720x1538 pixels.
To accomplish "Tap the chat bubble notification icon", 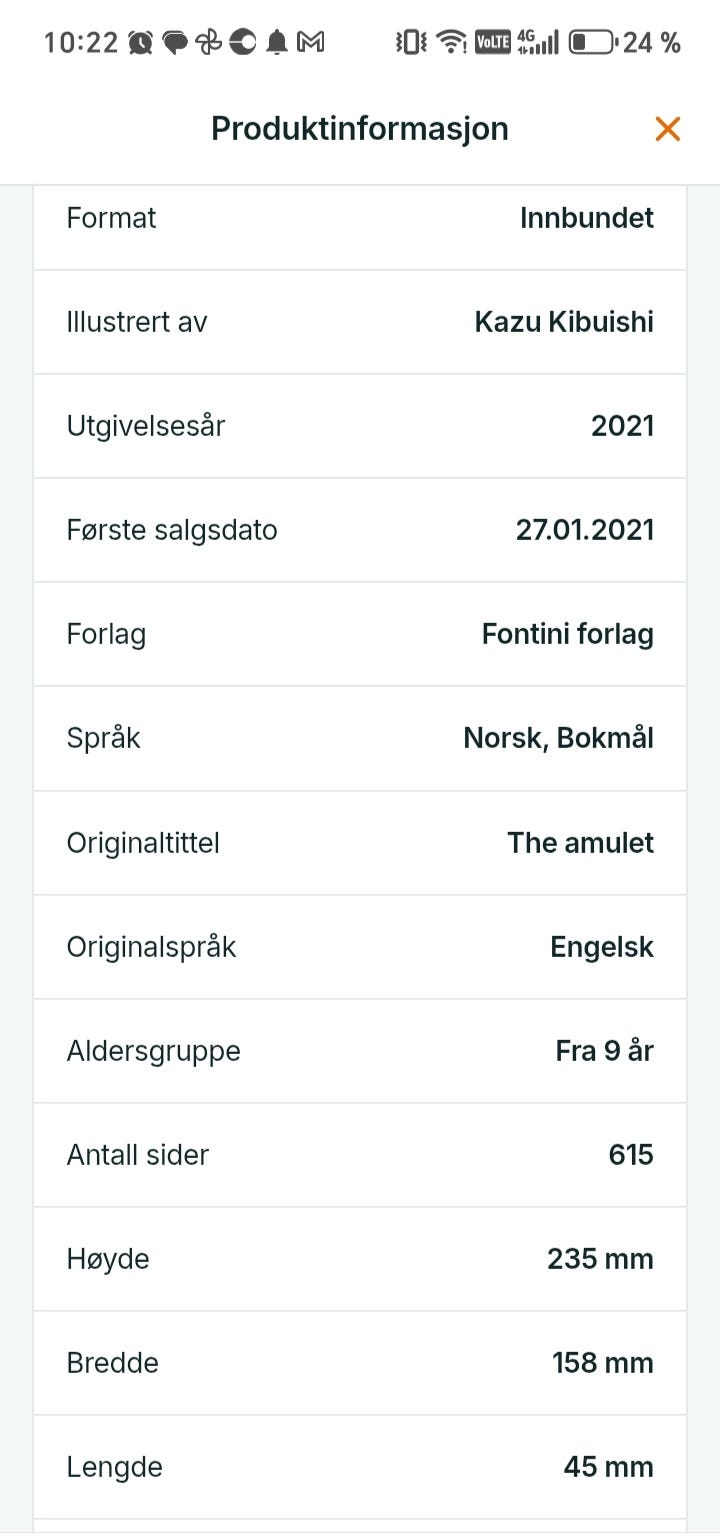I will coord(175,42).
